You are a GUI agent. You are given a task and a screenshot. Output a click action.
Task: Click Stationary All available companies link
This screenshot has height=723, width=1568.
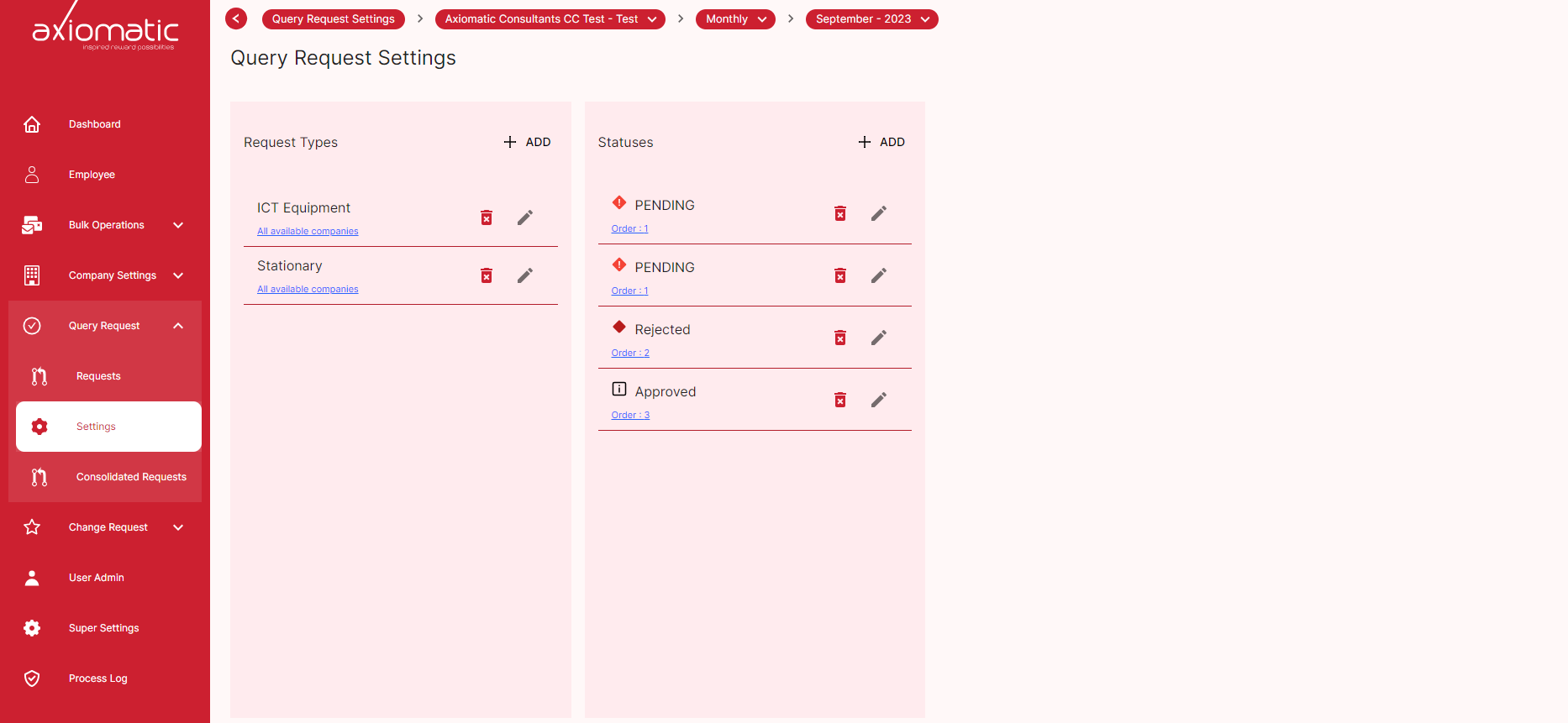pyautogui.click(x=308, y=289)
